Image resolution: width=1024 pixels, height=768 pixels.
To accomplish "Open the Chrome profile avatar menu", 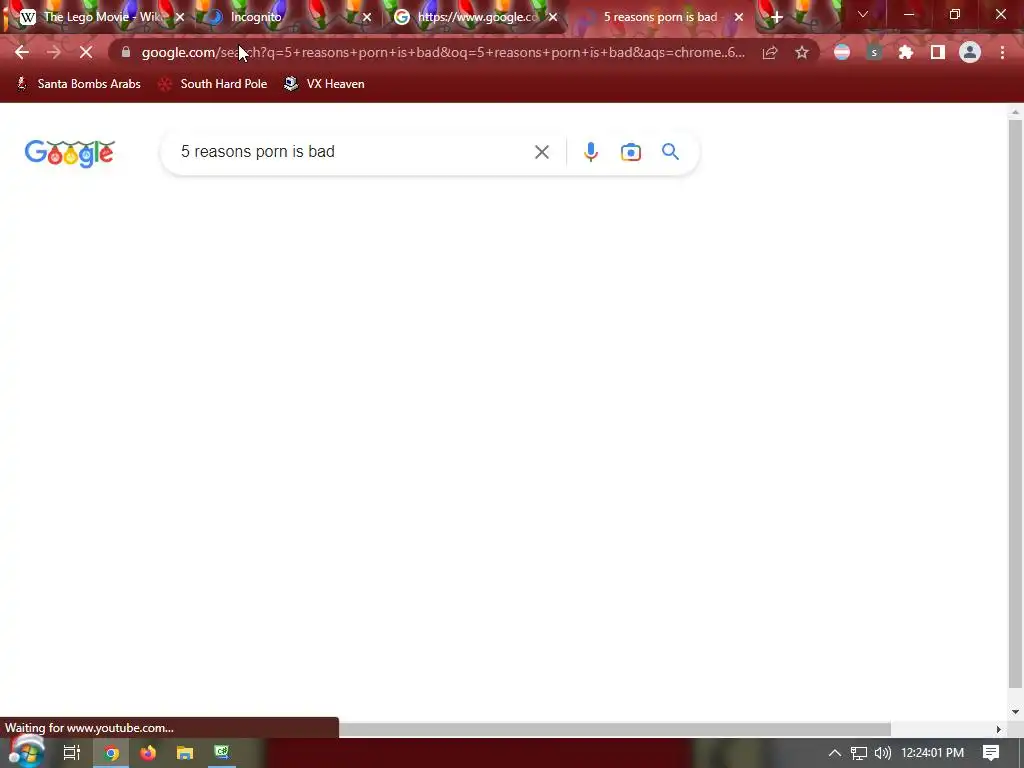I will pyautogui.click(x=970, y=52).
